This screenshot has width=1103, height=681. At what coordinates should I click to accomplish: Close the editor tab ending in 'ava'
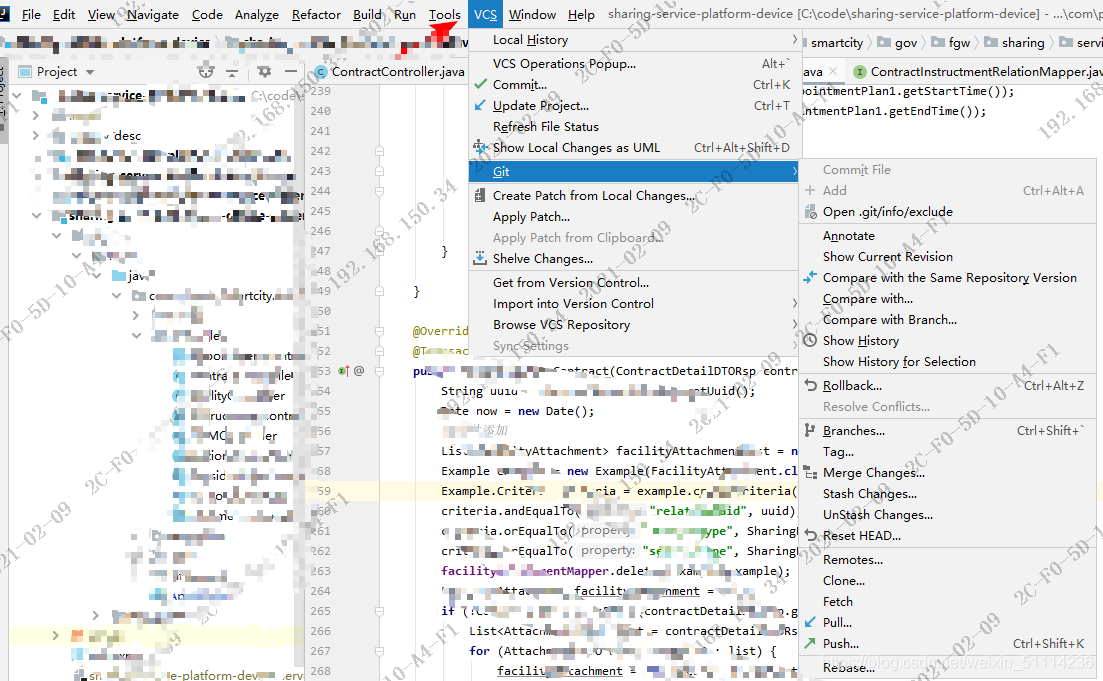pos(833,71)
